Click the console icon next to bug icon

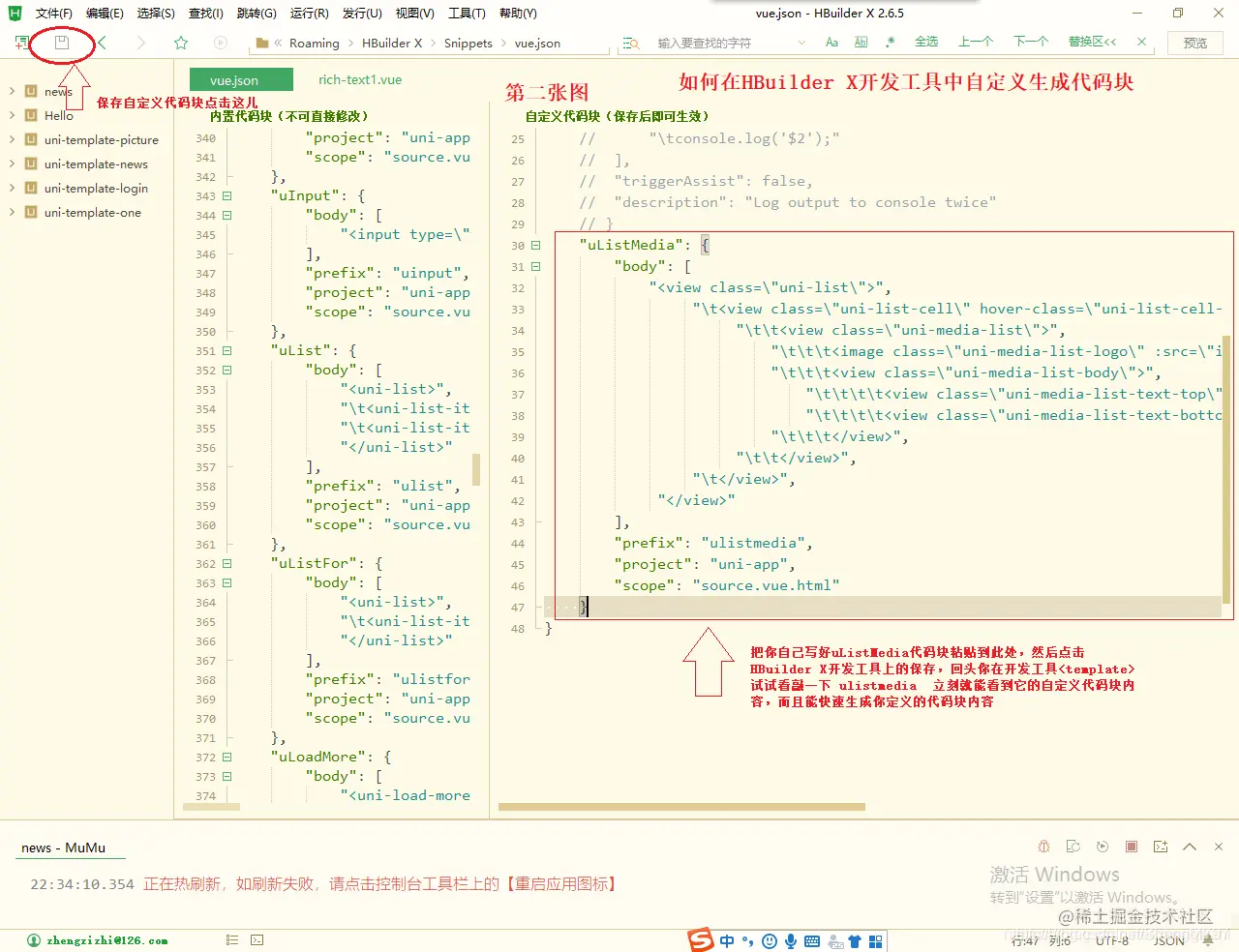1073,847
